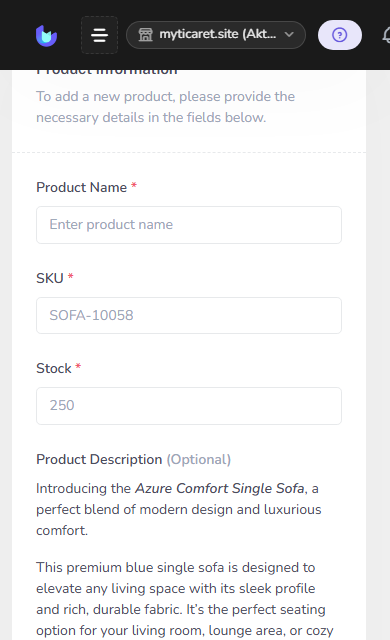The image size is (390, 640).
Task: Click the Product Name label
Action: (82, 187)
